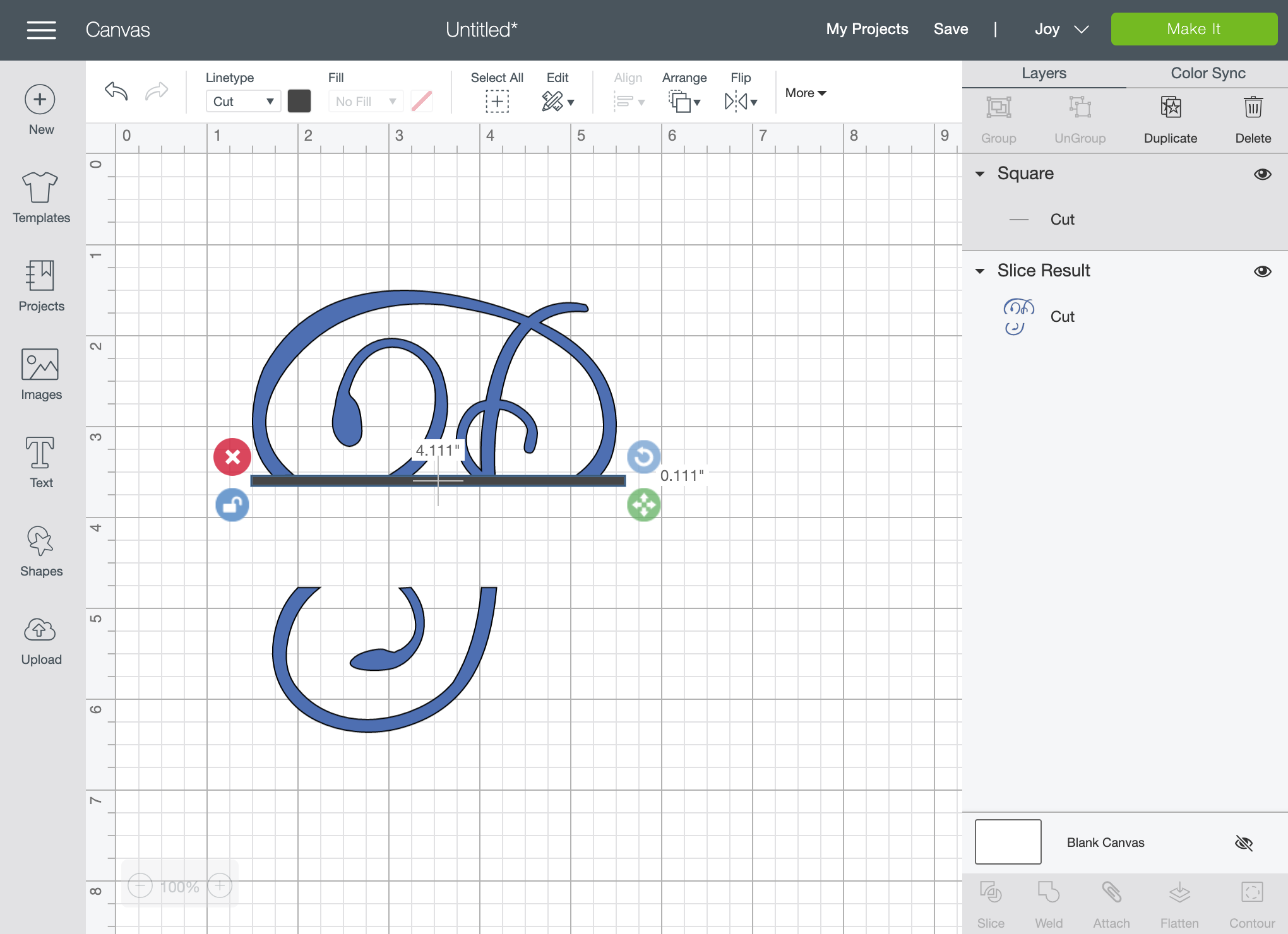Undo the last action
The image size is (1288, 934).
pos(116,92)
